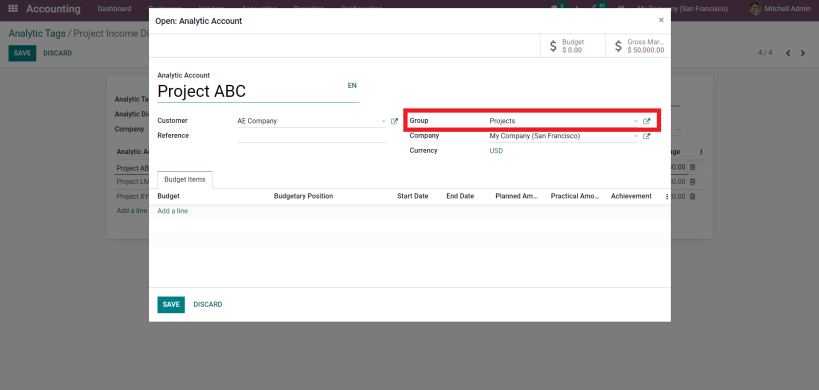Go to previous record arrow
This screenshot has height=390, width=819.
pyautogui.click(x=788, y=53)
